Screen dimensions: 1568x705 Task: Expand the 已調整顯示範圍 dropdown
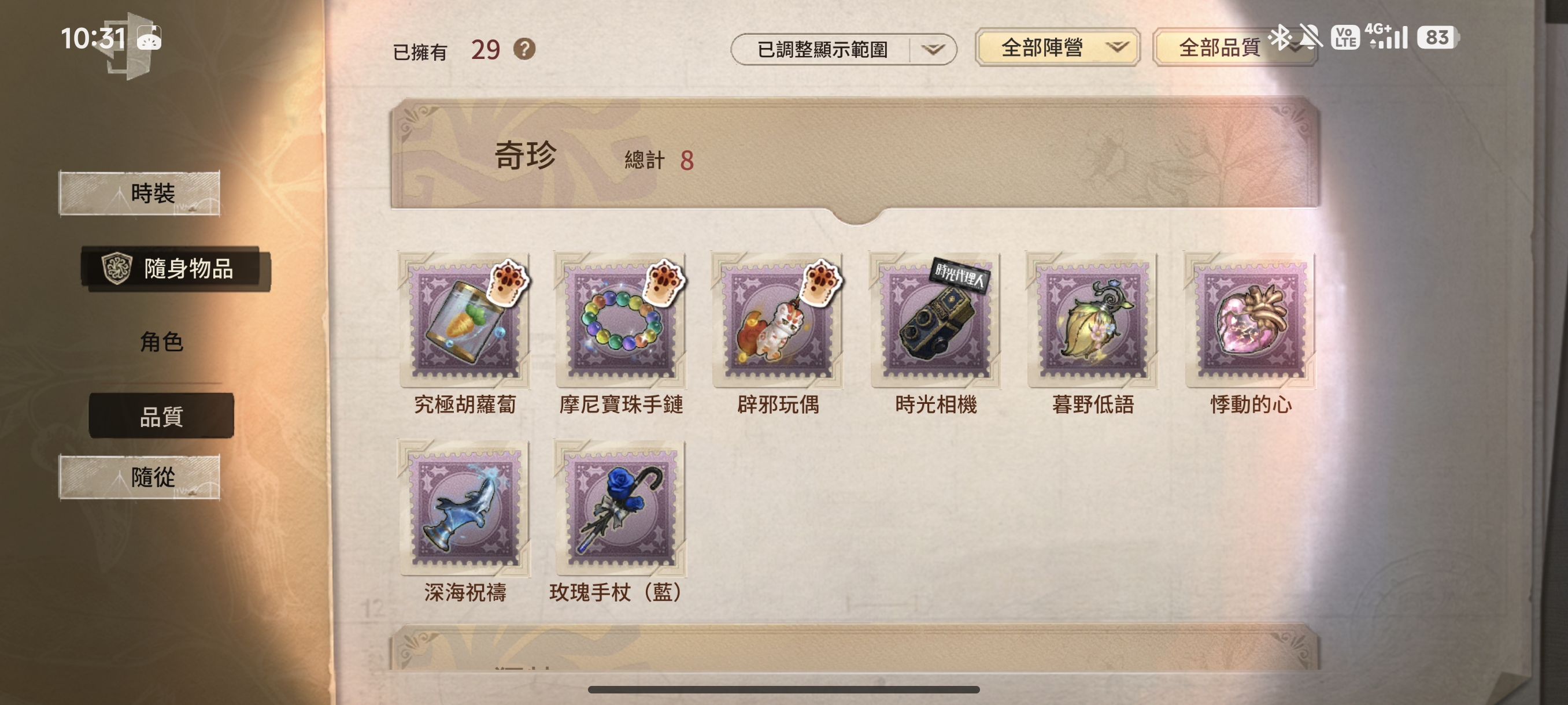coord(843,49)
